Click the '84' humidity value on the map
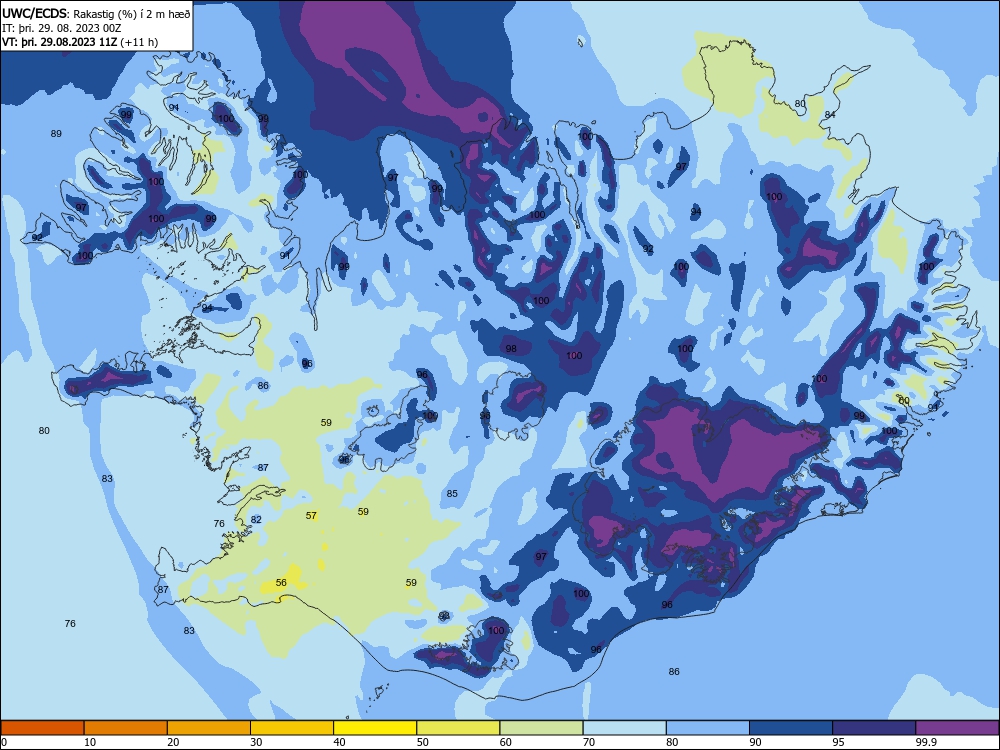Screen dimensions: 1000x750 point(830,114)
